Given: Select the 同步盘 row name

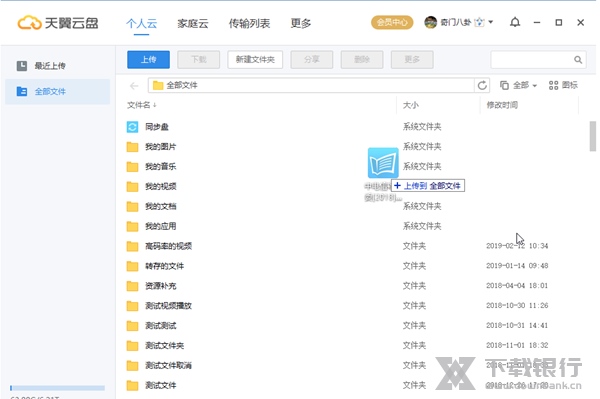Looking at the screenshot, I should pyautogui.click(x=157, y=127).
